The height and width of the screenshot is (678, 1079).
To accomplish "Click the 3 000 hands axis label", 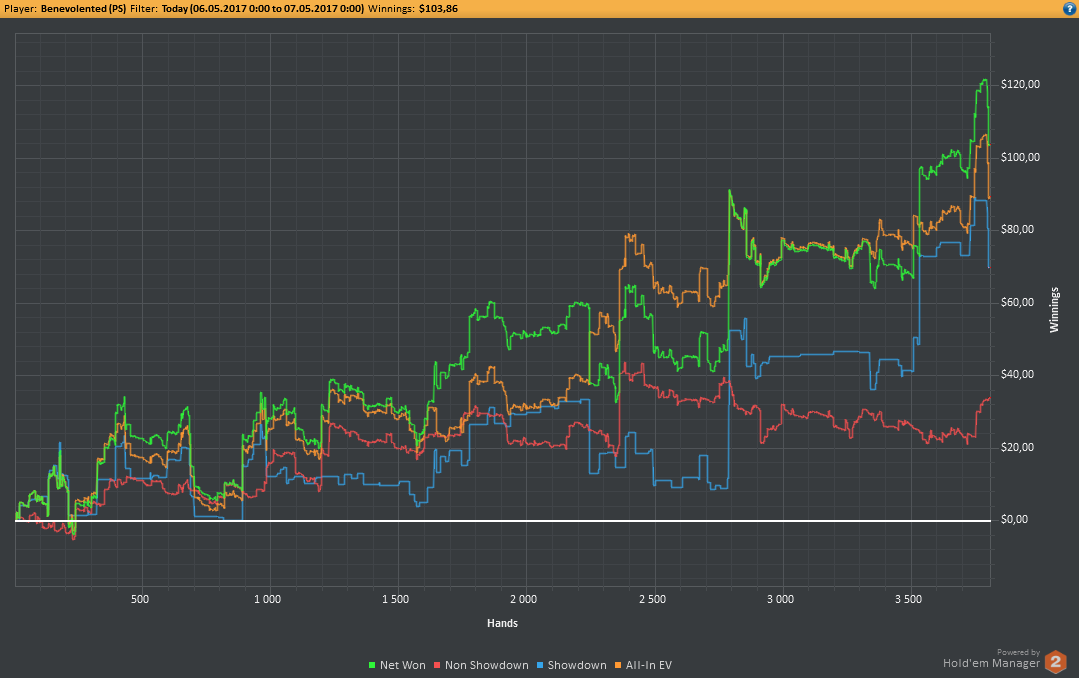I will pyautogui.click(x=780, y=599).
